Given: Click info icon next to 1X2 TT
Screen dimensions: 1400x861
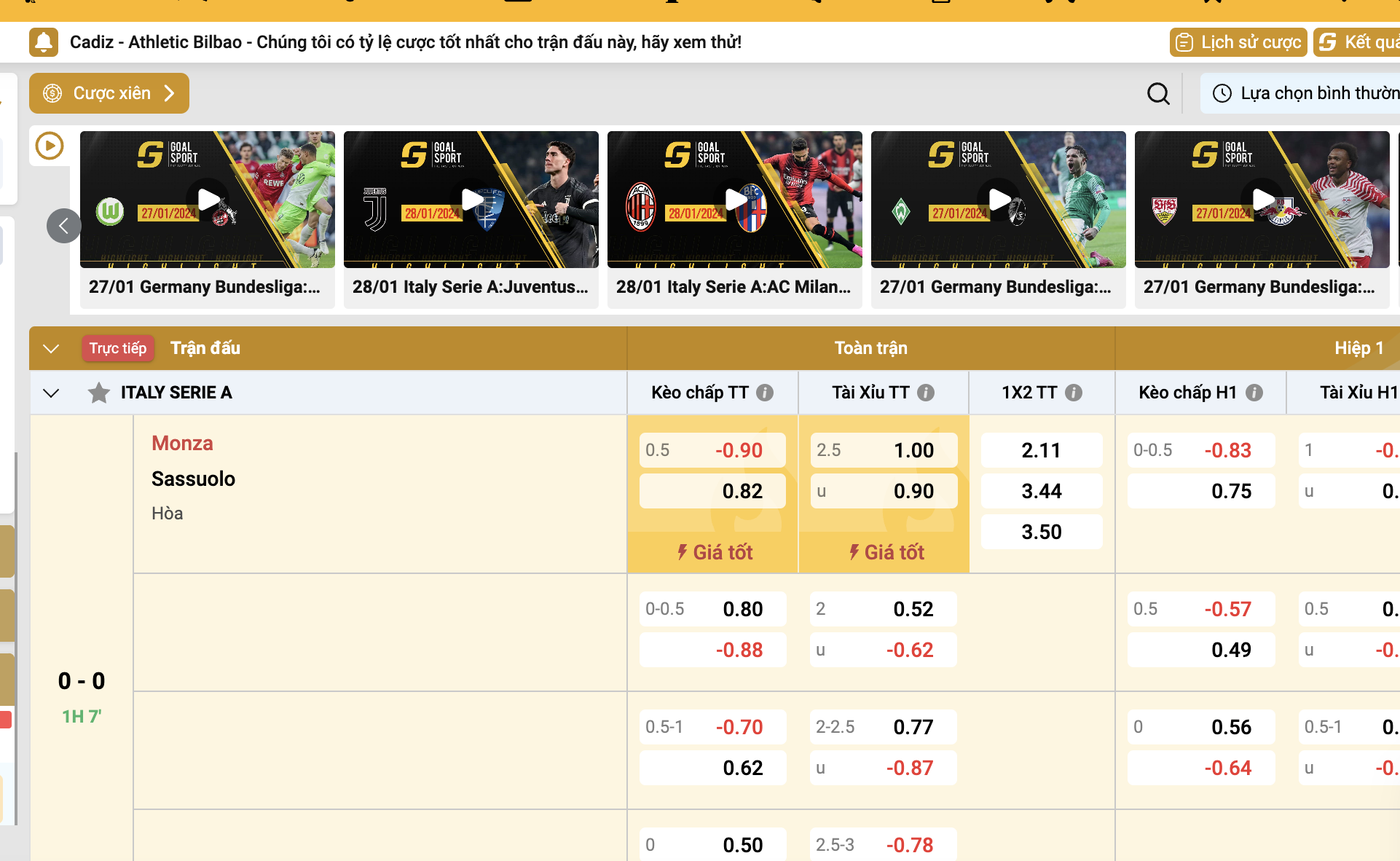Looking at the screenshot, I should coord(1074,393).
